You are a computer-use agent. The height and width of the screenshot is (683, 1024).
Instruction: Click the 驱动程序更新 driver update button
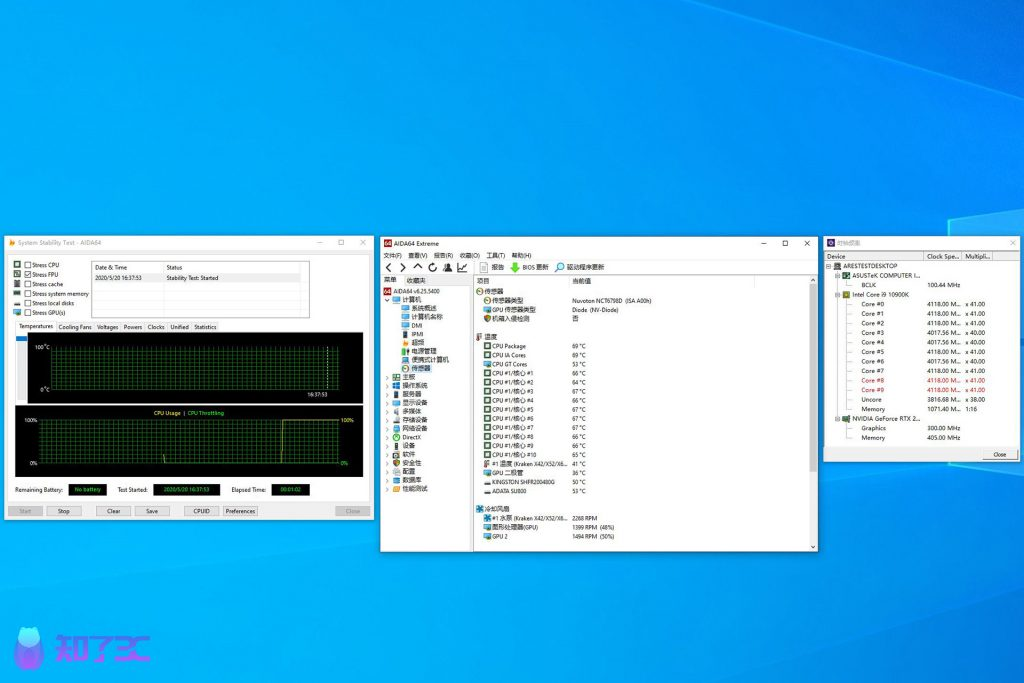point(580,267)
